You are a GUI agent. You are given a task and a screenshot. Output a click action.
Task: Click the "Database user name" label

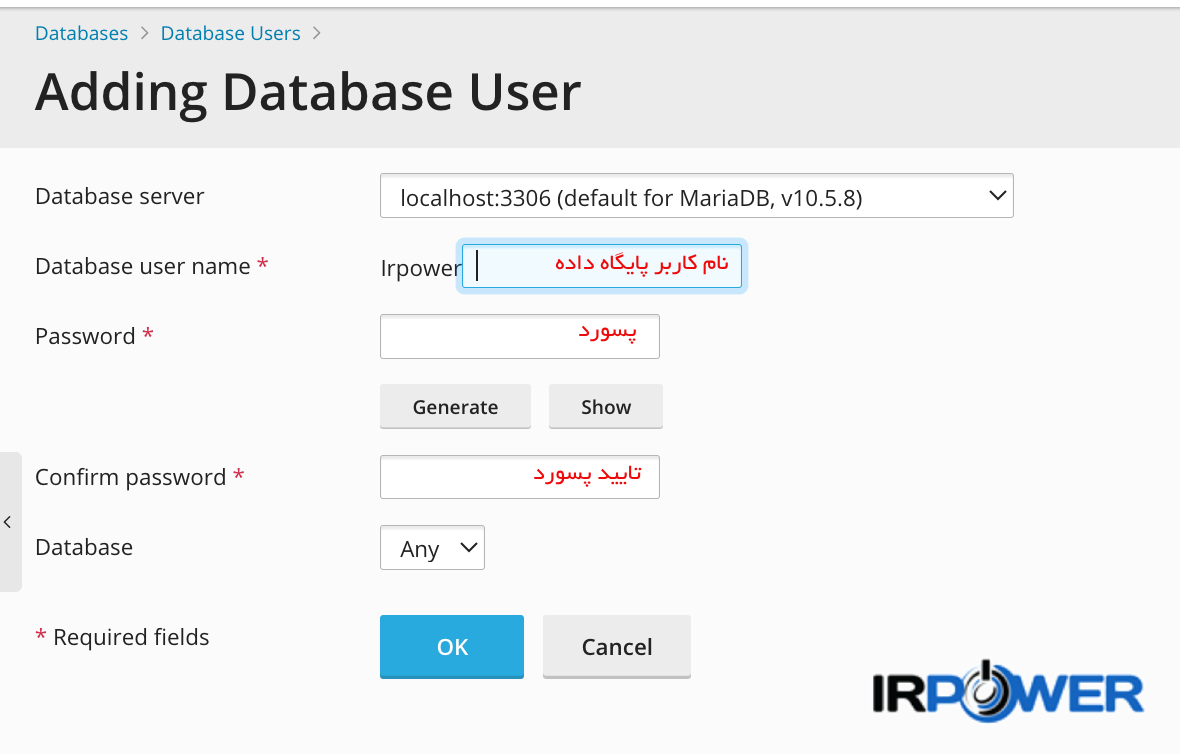click(x=143, y=266)
